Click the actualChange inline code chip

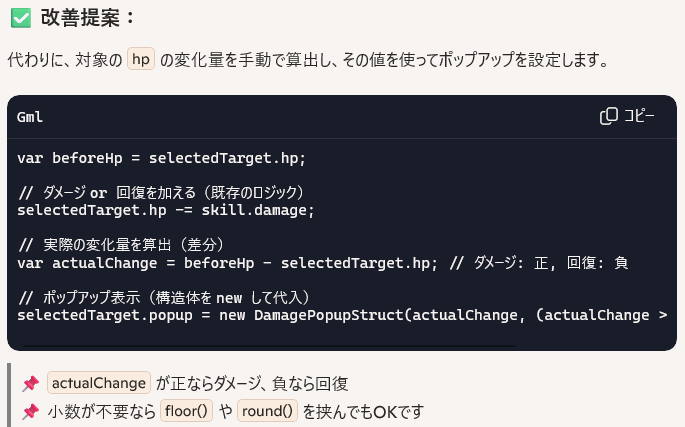coord(99,383)
